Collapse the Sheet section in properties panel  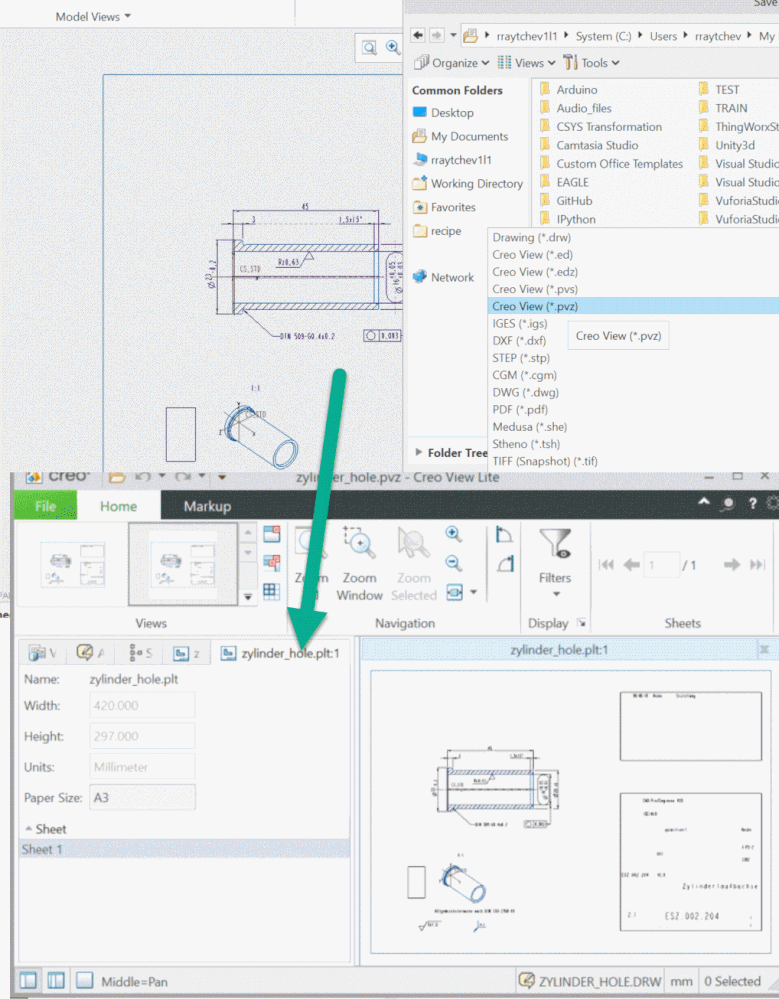point(29,829)
